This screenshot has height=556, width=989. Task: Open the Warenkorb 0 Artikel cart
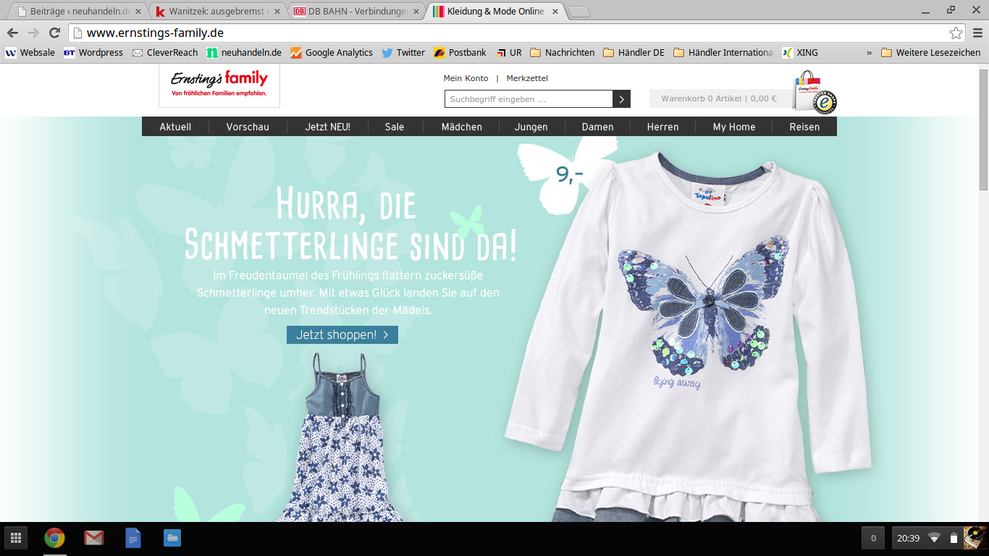(719, 98)
